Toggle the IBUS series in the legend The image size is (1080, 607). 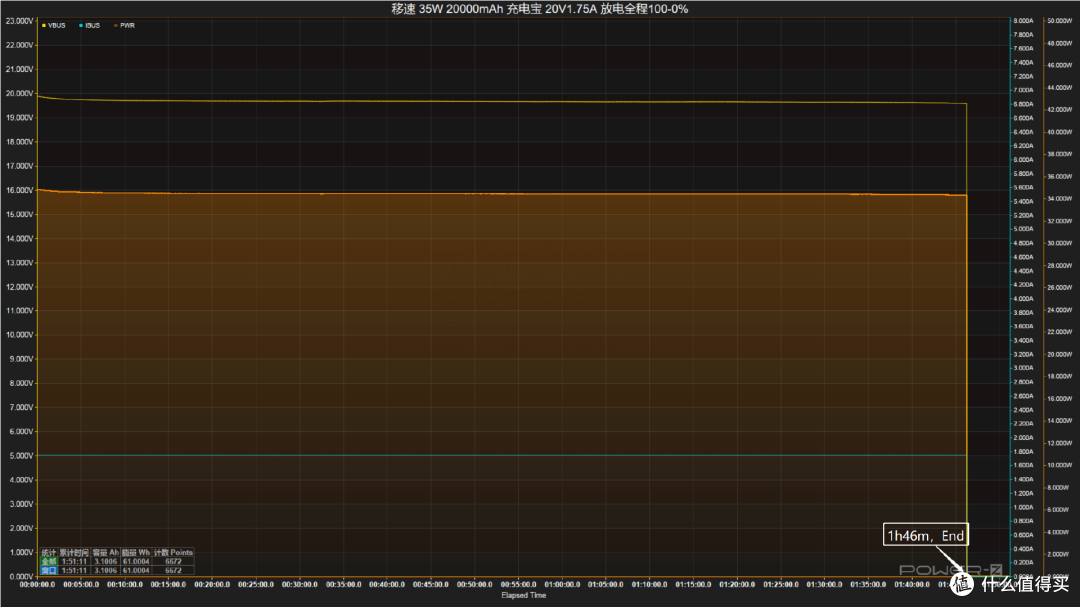click(90, 25)
